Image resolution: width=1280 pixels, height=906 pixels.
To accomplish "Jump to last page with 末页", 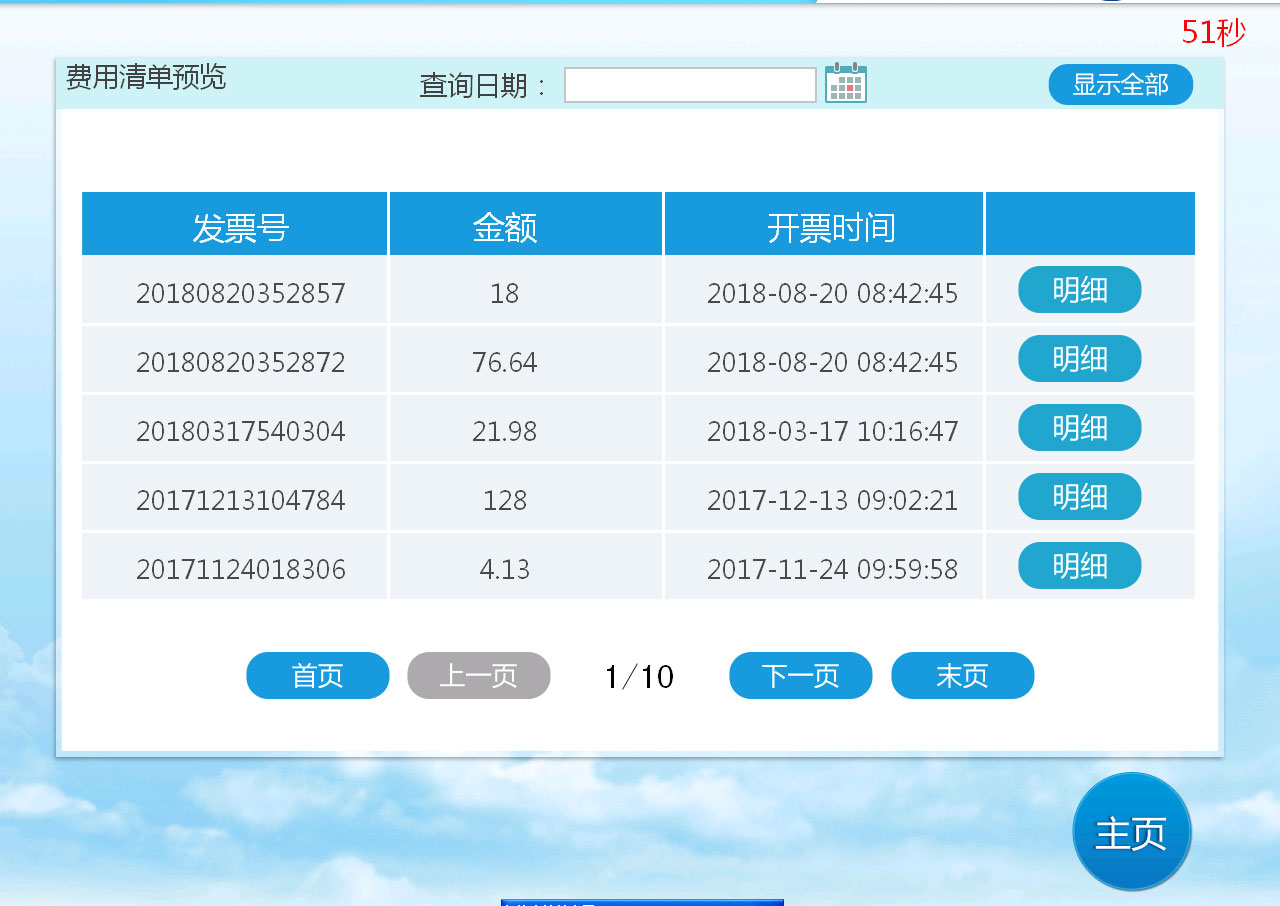I will point(962,676).
